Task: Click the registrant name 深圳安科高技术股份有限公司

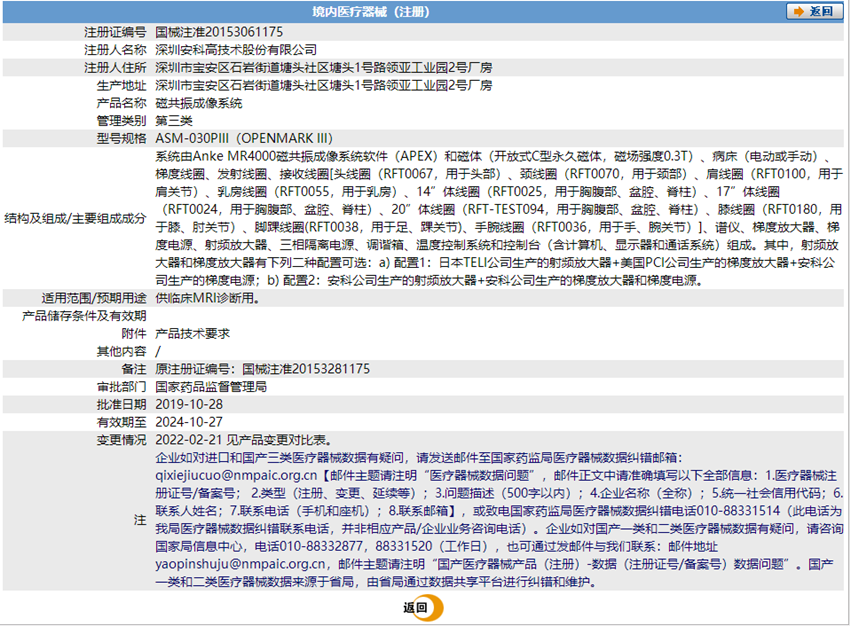Action: click(236, 50)
